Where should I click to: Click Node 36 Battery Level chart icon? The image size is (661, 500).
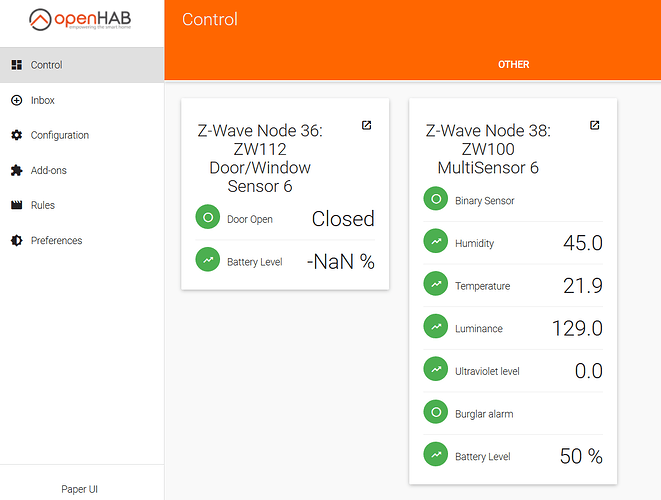point(207,261)
